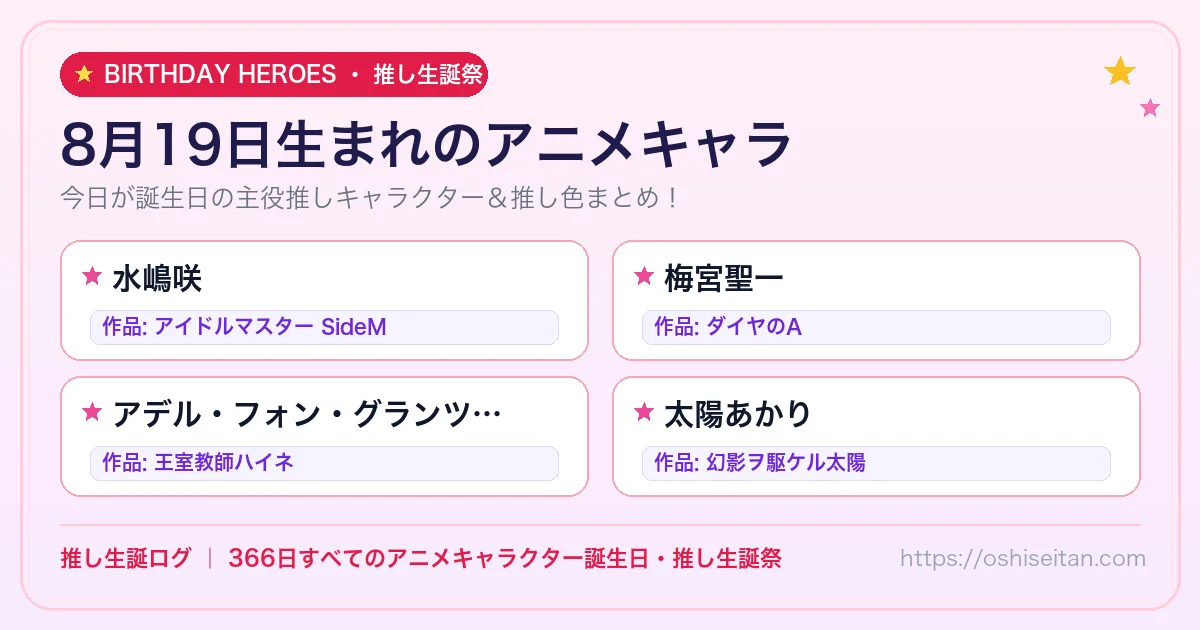Click the 8月19日生まれのアニメキャラ heading
The width and height of the screenshot is (1200, 630).
coord(427,144)
